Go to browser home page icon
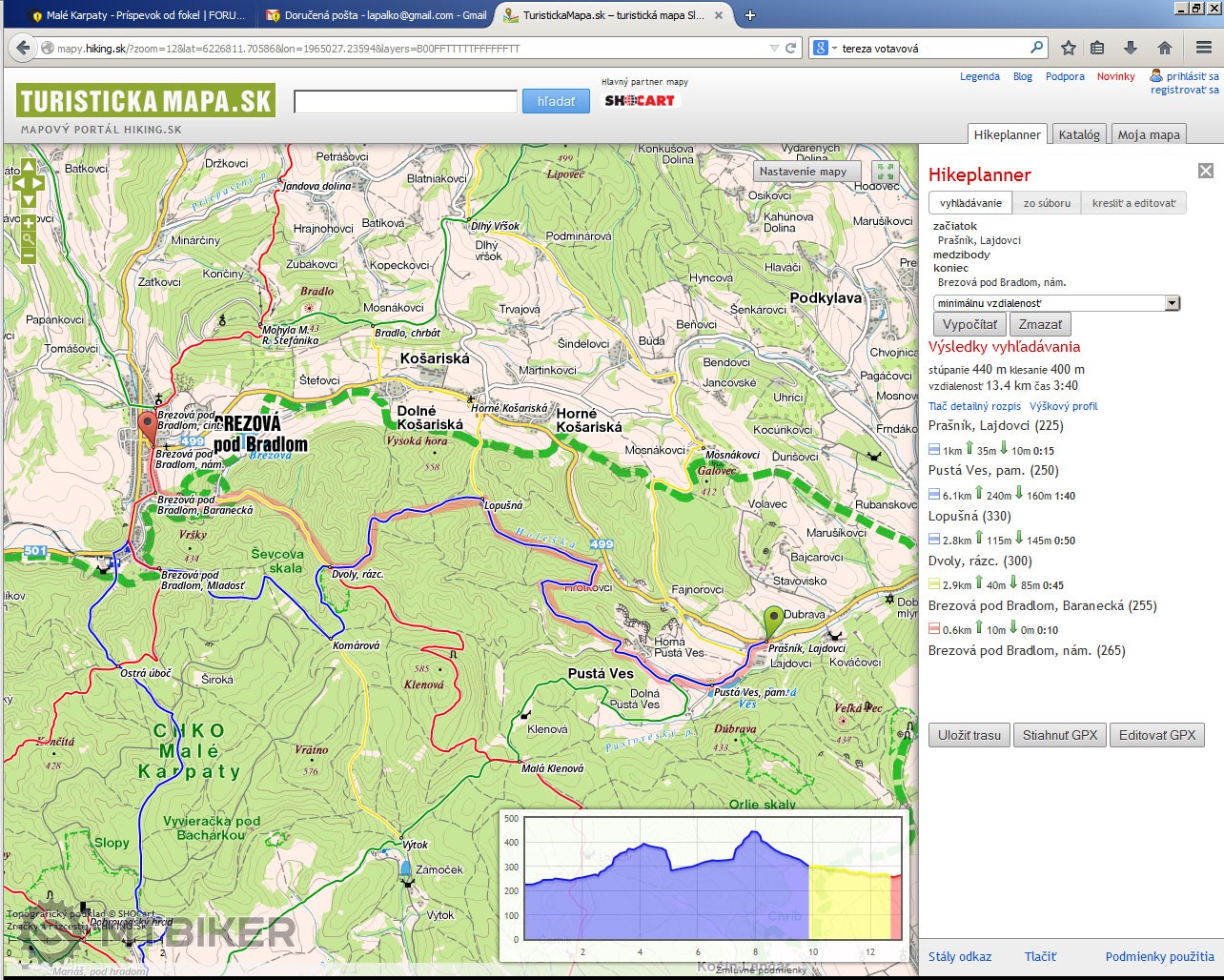The width and height of the screenshot is (1224, 980). click(1164, 48)
